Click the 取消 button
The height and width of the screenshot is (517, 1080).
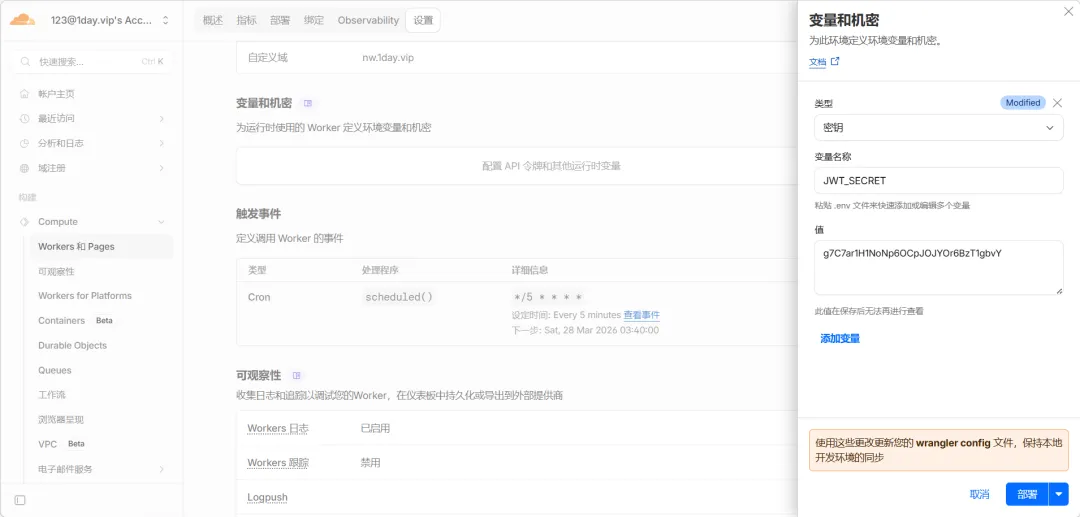click(979, 494)
